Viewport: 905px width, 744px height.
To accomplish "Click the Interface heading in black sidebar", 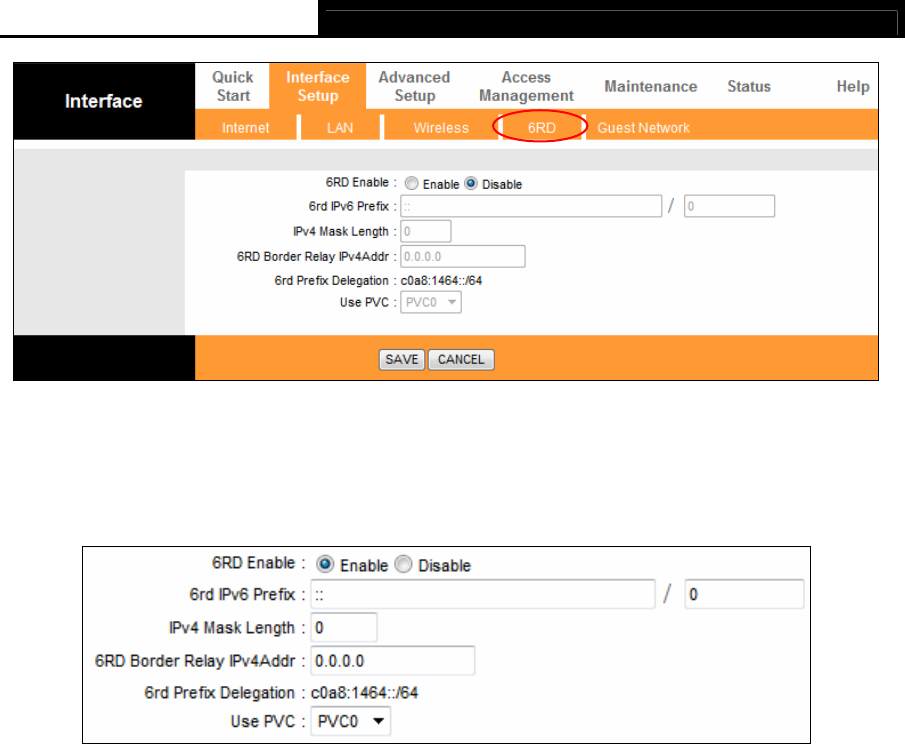I will coord(103,101).
